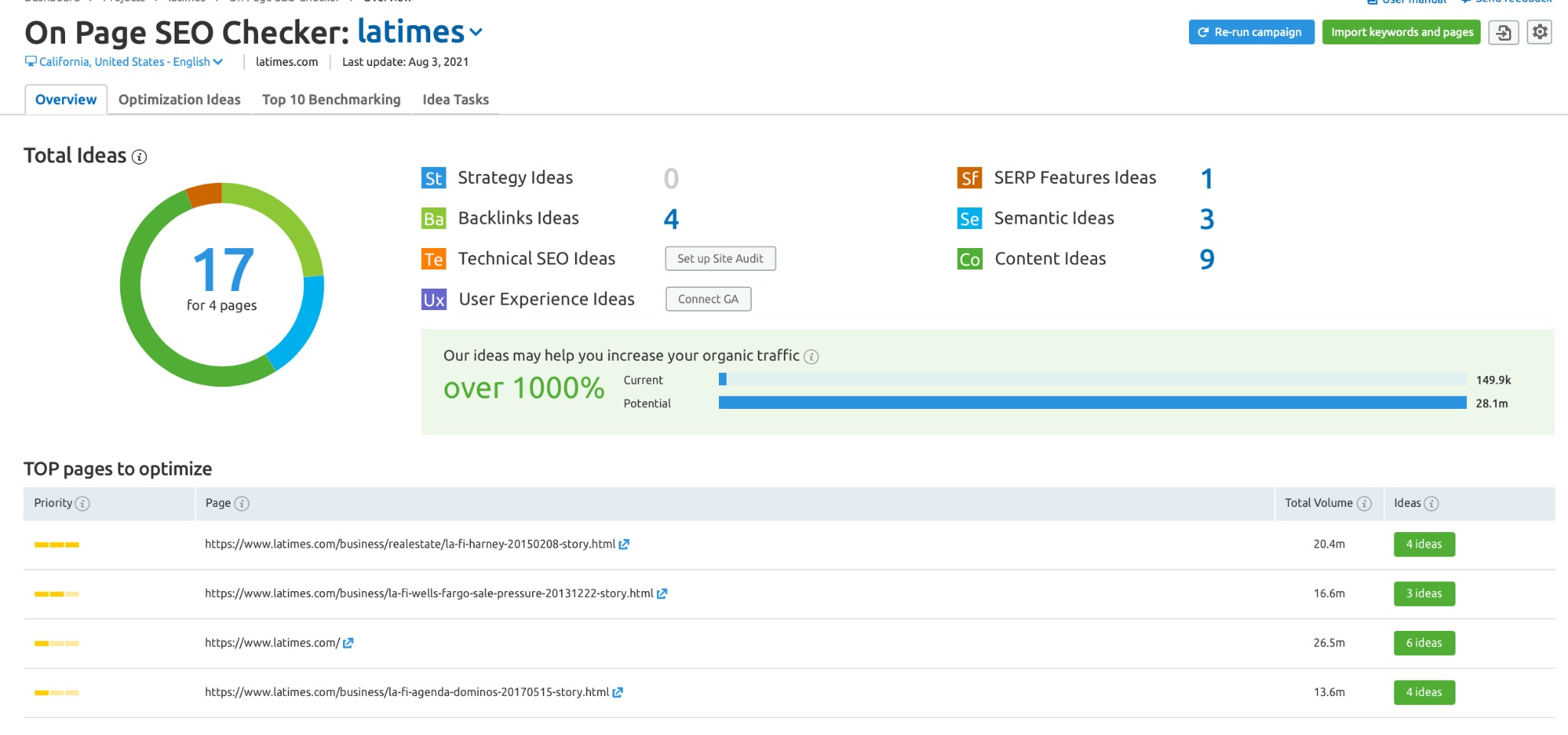Click the info icon beside organic traffic heading
This screenshot has width=1568, height=735.
point(812,357)
